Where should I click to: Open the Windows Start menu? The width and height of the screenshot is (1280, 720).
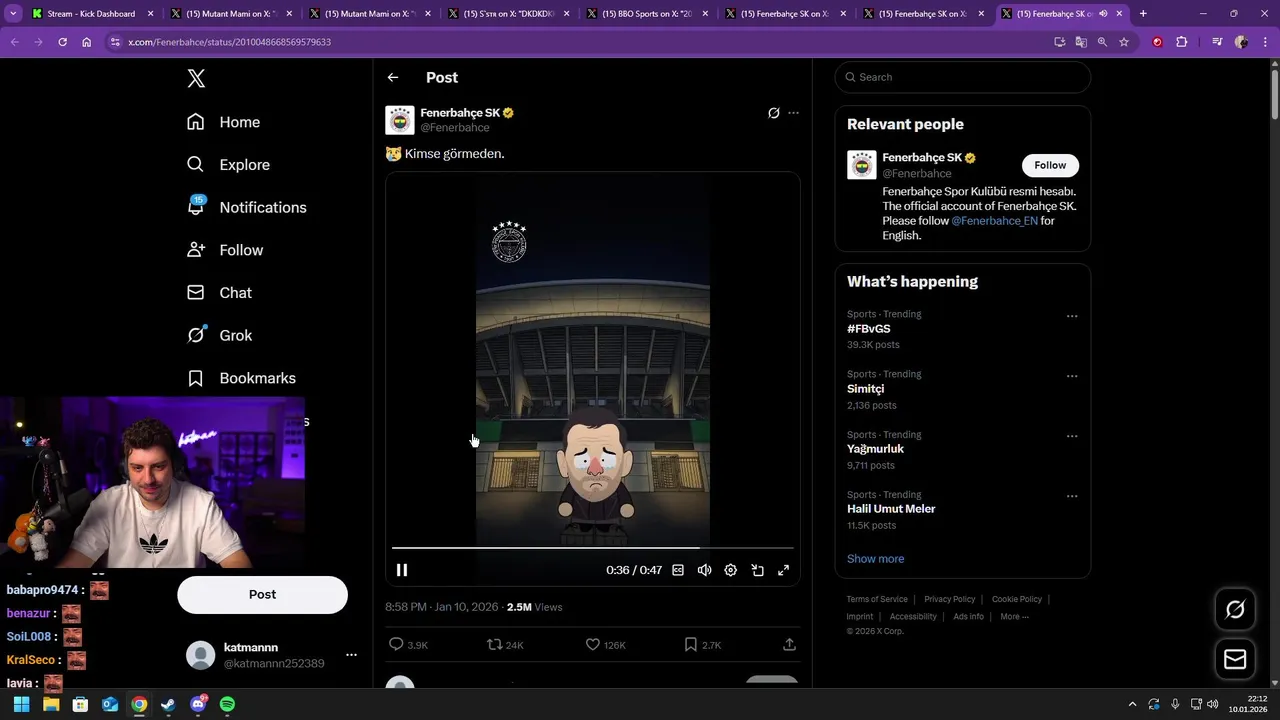pos(21,704)
